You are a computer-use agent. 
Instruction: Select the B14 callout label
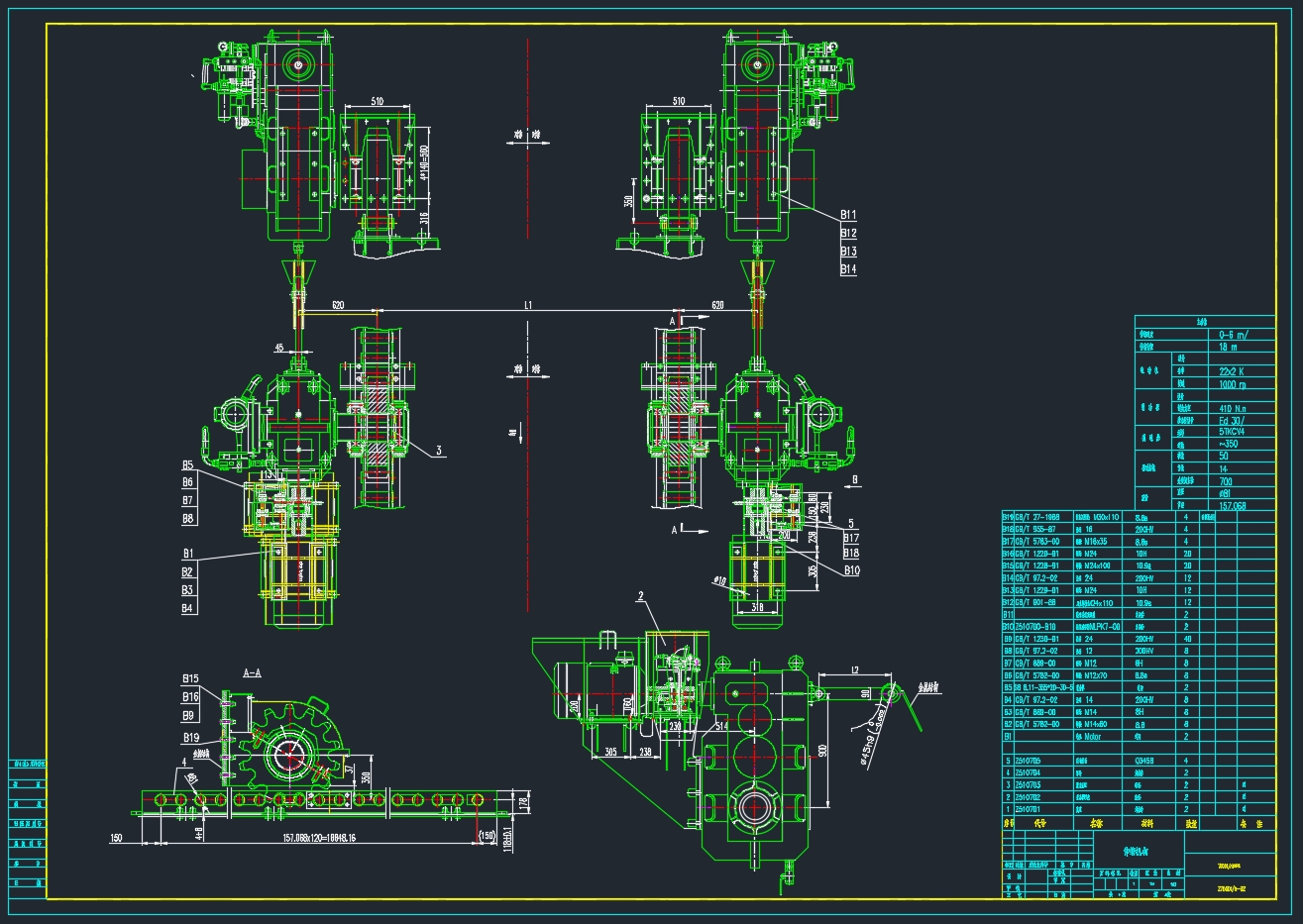pos(848,269)
